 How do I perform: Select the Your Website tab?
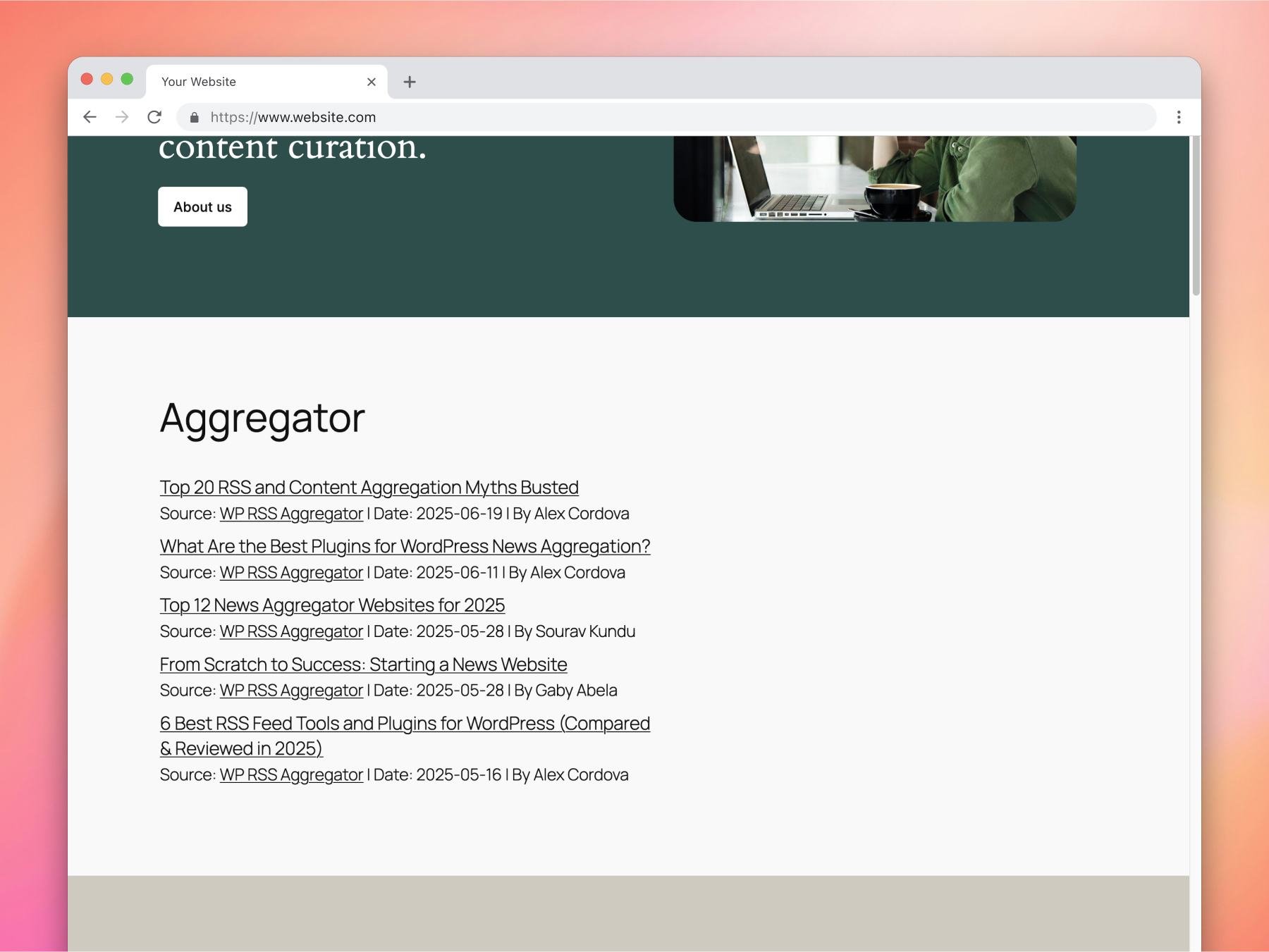coord(266,82)
